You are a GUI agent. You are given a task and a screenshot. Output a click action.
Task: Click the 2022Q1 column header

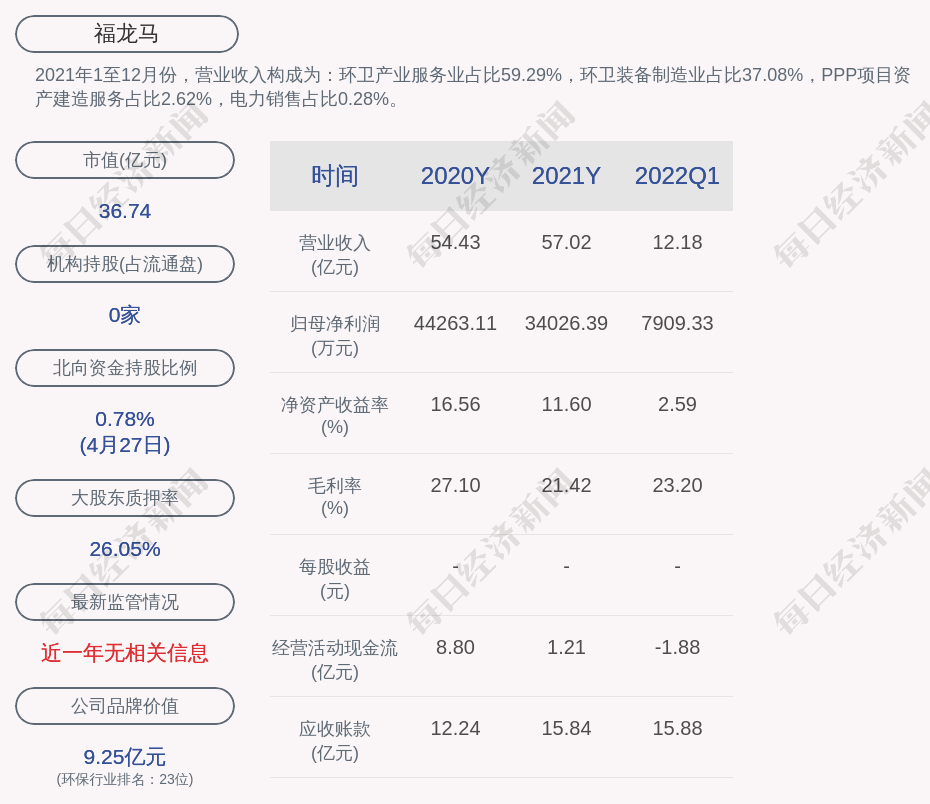[x=677, y=176]
